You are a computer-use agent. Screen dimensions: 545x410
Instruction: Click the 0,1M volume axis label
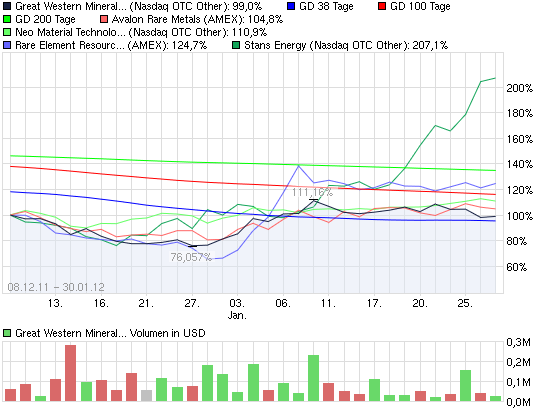pos(518,382)
